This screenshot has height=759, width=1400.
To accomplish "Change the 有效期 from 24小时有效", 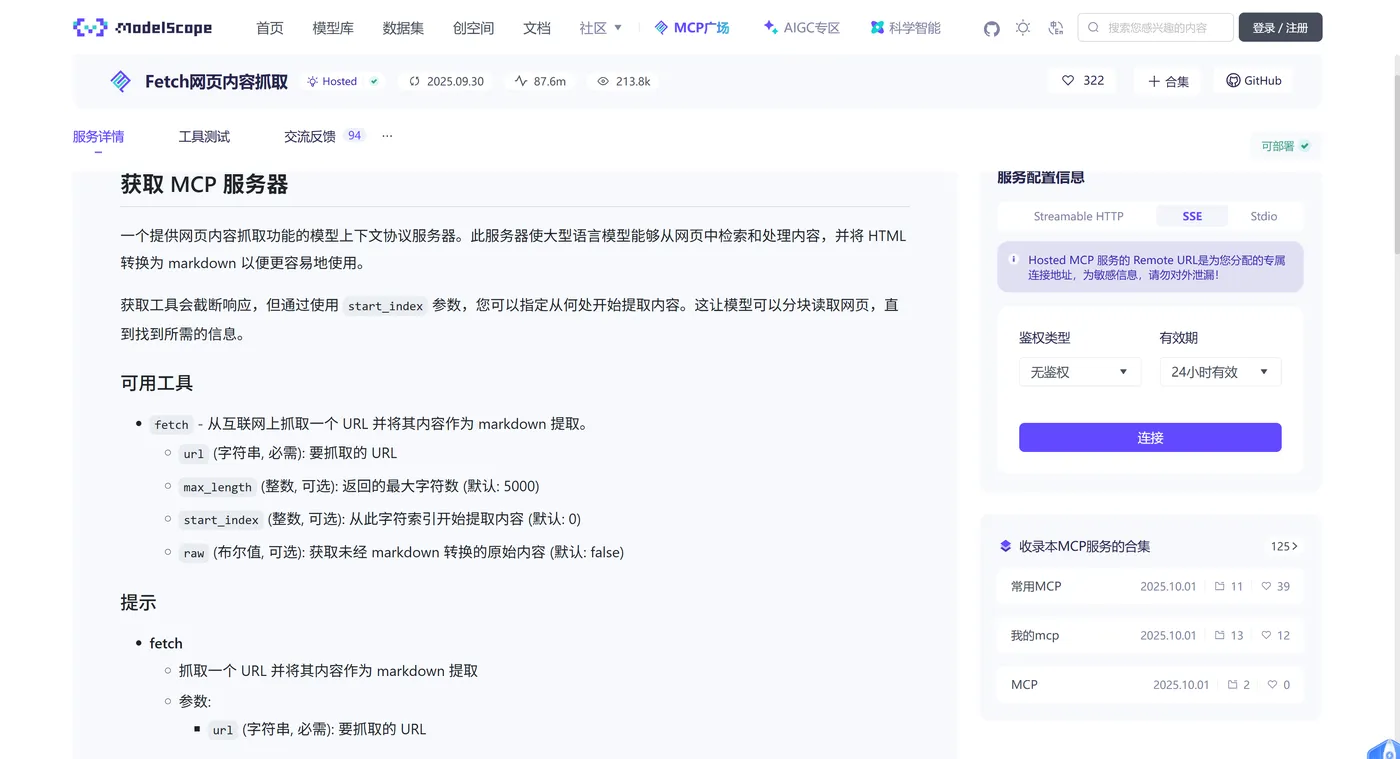I will (1220, 371).
